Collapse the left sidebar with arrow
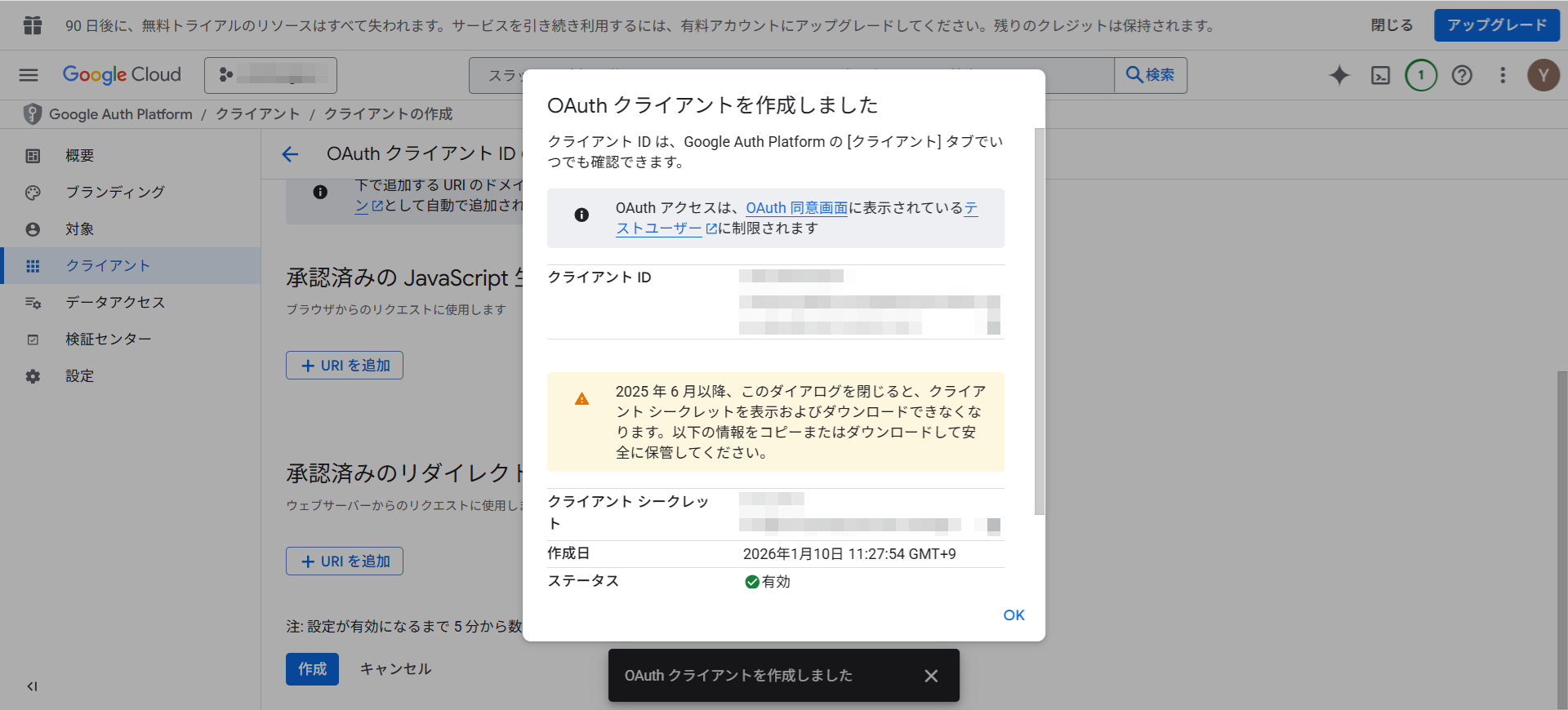 tap(32, 686)
